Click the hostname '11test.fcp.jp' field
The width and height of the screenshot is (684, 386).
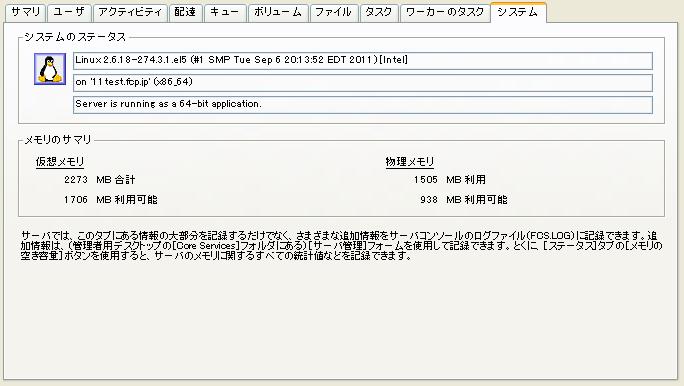tap(363, 82)
